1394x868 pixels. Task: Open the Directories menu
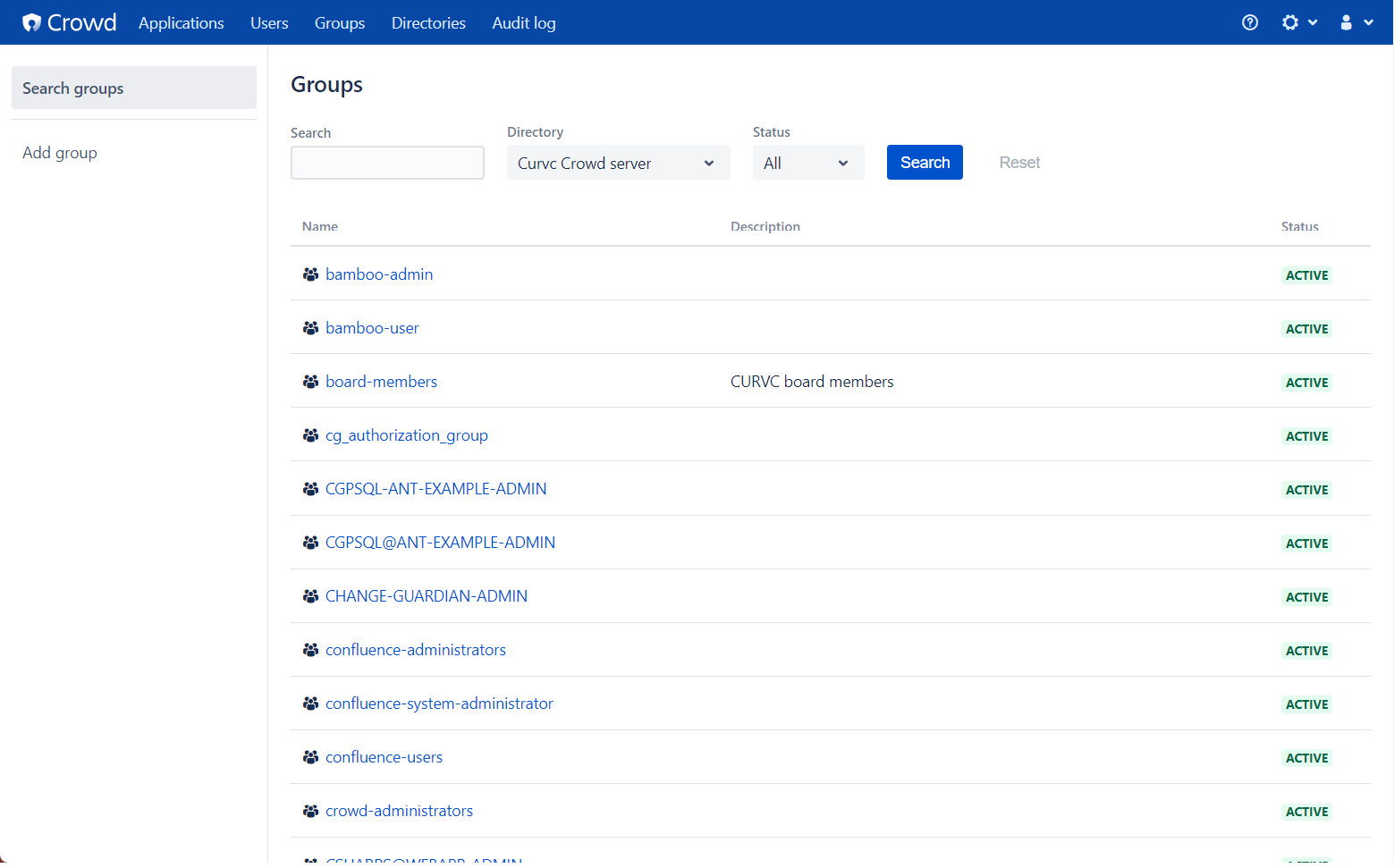pyautogui.click(x=428, y=22)
